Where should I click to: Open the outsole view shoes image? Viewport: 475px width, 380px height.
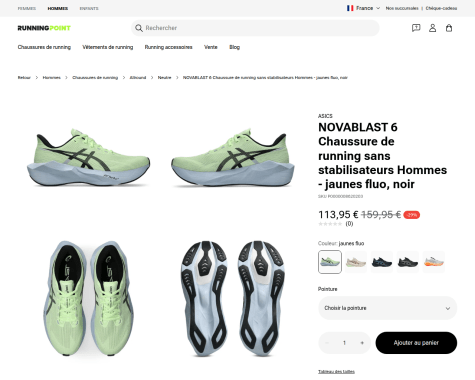point(233,298)
